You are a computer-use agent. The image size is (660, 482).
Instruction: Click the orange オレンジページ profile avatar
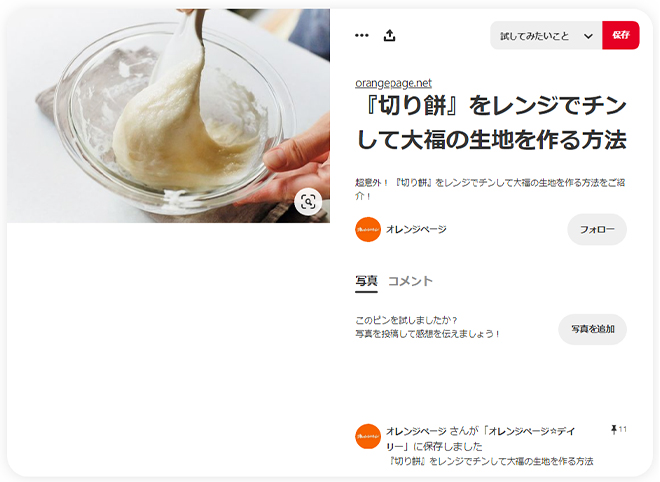pos(368,229)
